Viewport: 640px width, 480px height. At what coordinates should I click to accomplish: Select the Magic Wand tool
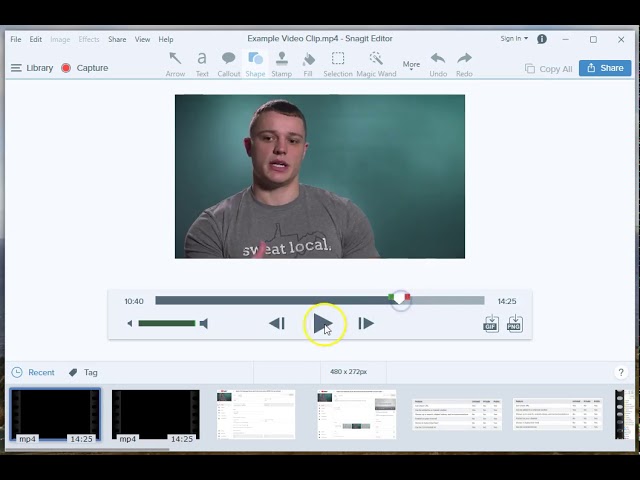point(376,64)
